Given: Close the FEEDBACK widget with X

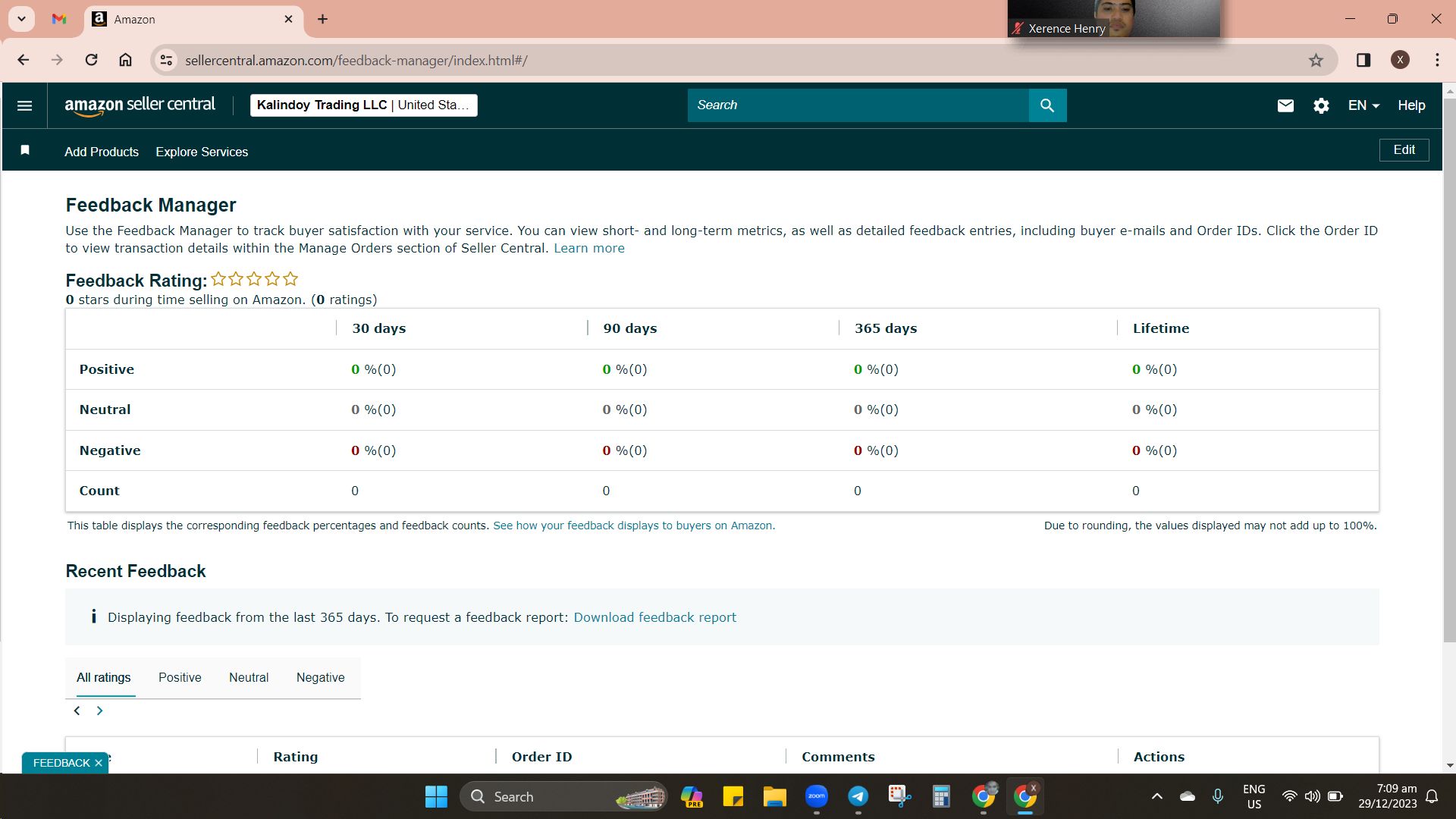Looking at the screenshot, I should point(99,763).
